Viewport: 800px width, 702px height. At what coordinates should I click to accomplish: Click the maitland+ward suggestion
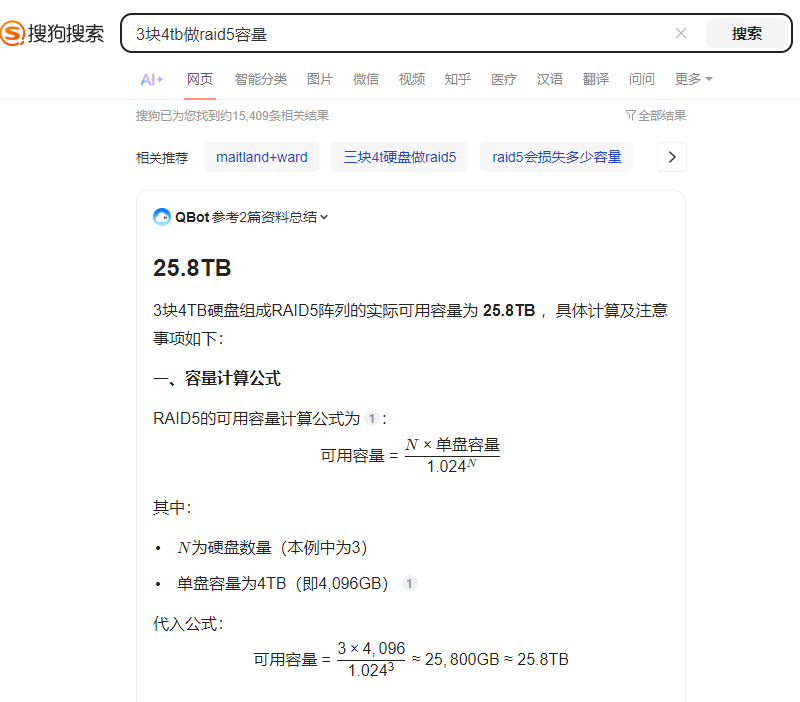(x=261, y=157)
